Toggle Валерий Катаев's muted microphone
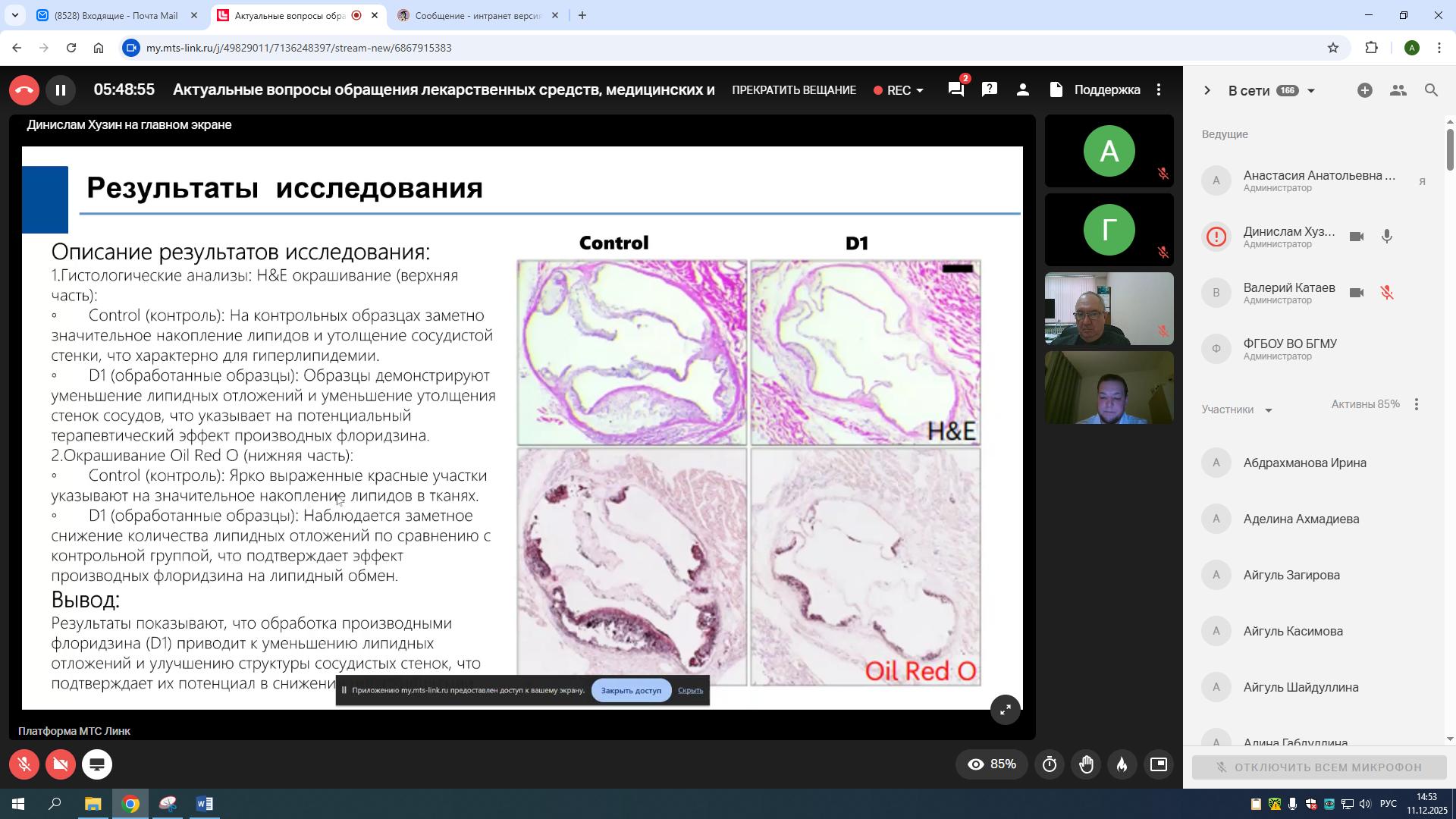1456x819 pixels. click(x=1386, y=293)
